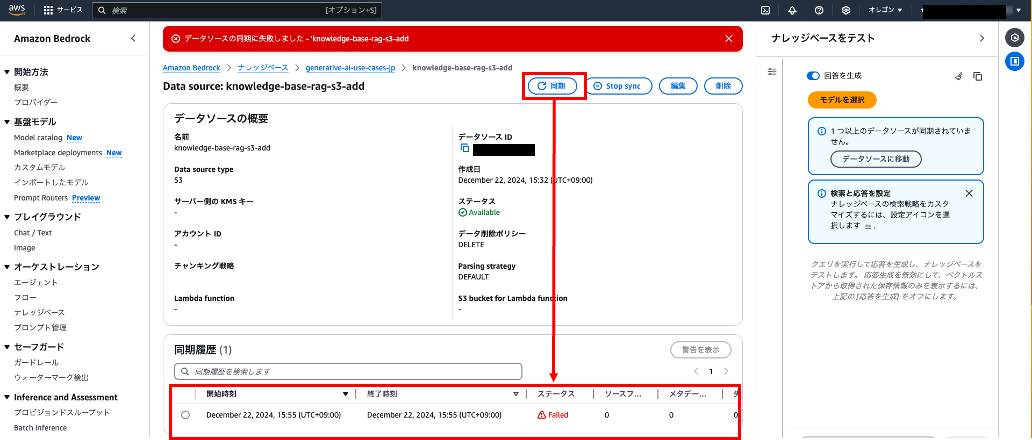Focus the AWS console search field
The height and width of the screenshot is (440, 1032).
(x=236, y=11)
